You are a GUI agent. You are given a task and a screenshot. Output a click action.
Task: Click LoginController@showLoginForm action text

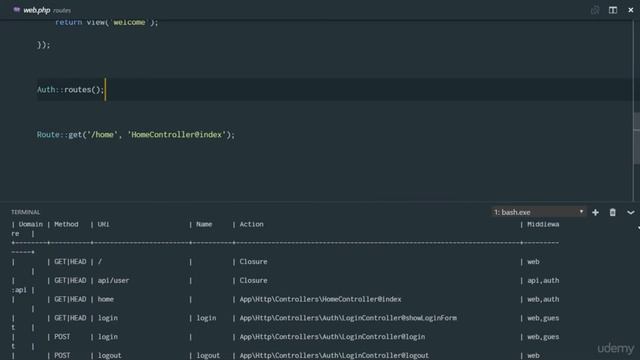348,318
